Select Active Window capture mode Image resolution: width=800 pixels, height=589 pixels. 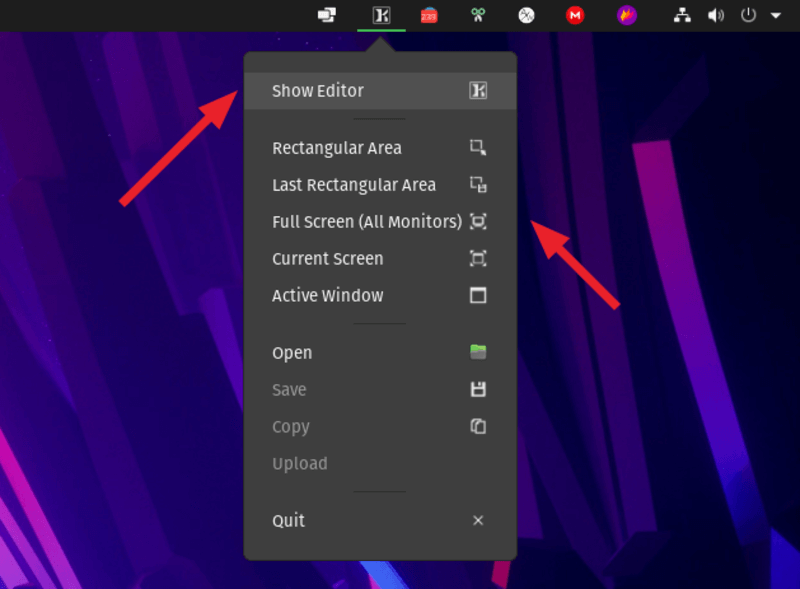point(327,296)
